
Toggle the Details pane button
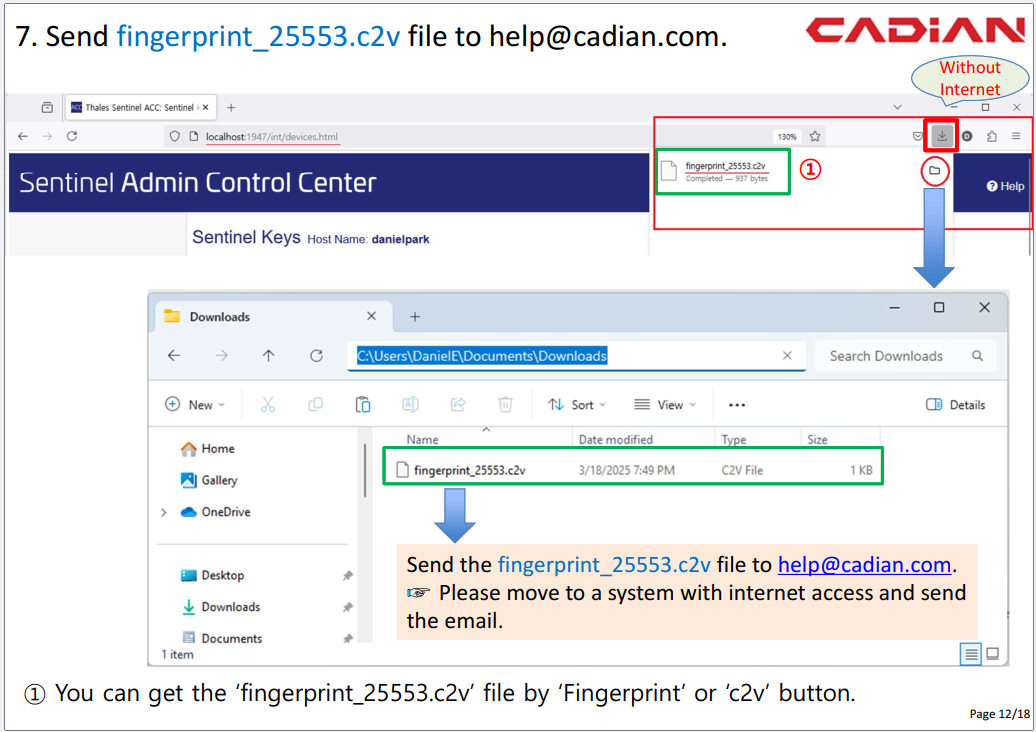click(x=955, y=405)
